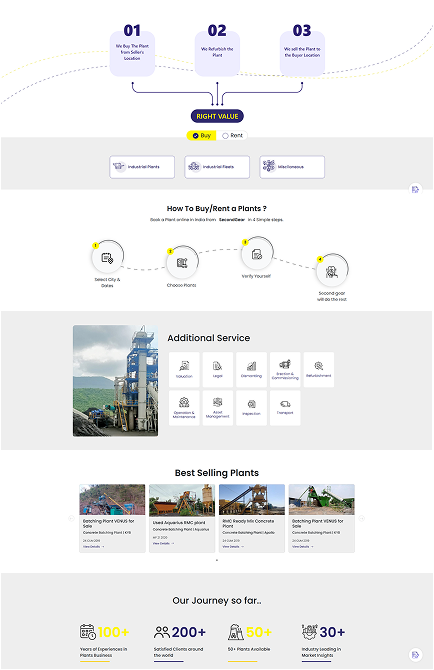Select the Rent radio option

coord(232,135)
